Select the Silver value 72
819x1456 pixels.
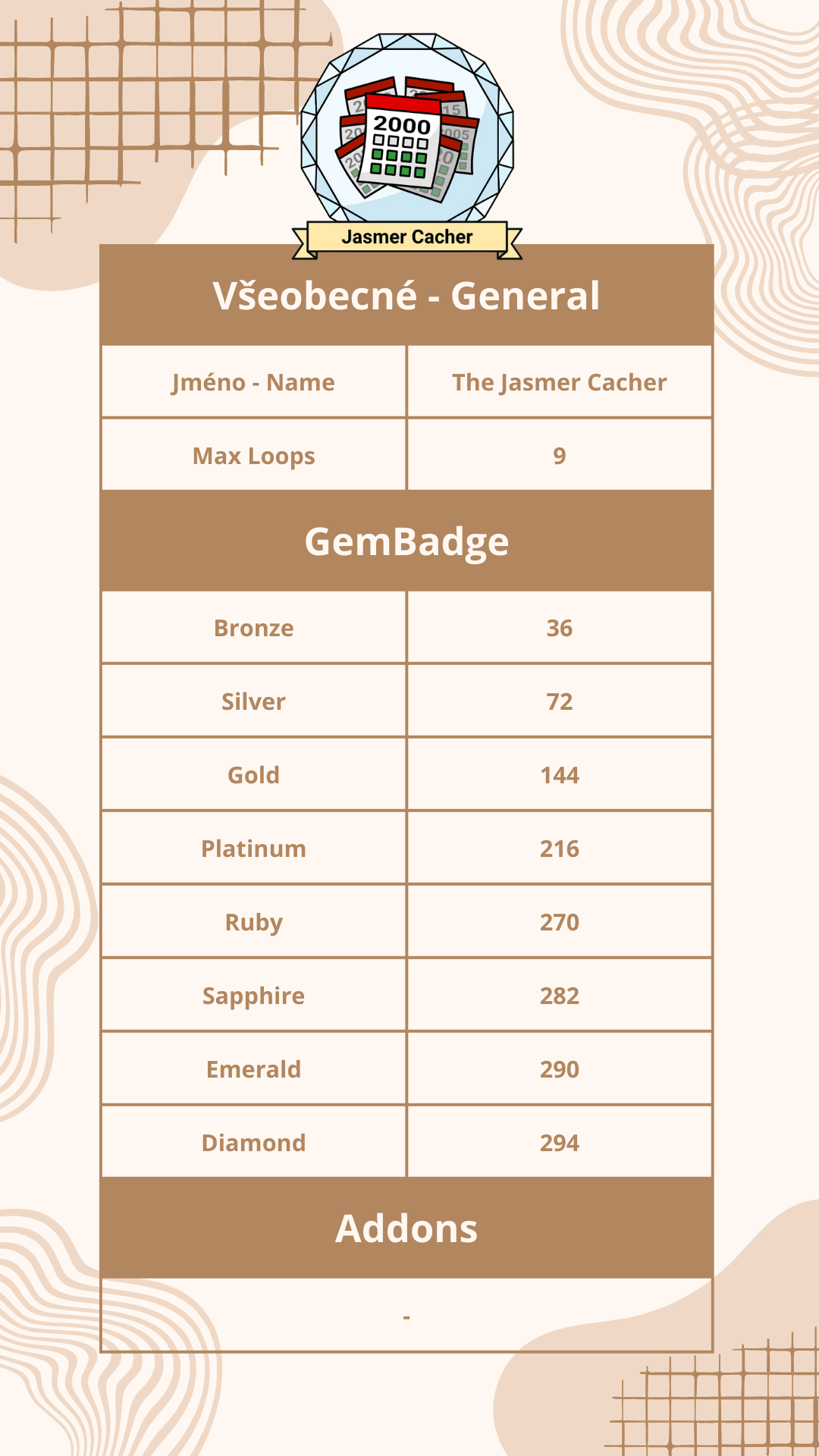pos(560,701)
